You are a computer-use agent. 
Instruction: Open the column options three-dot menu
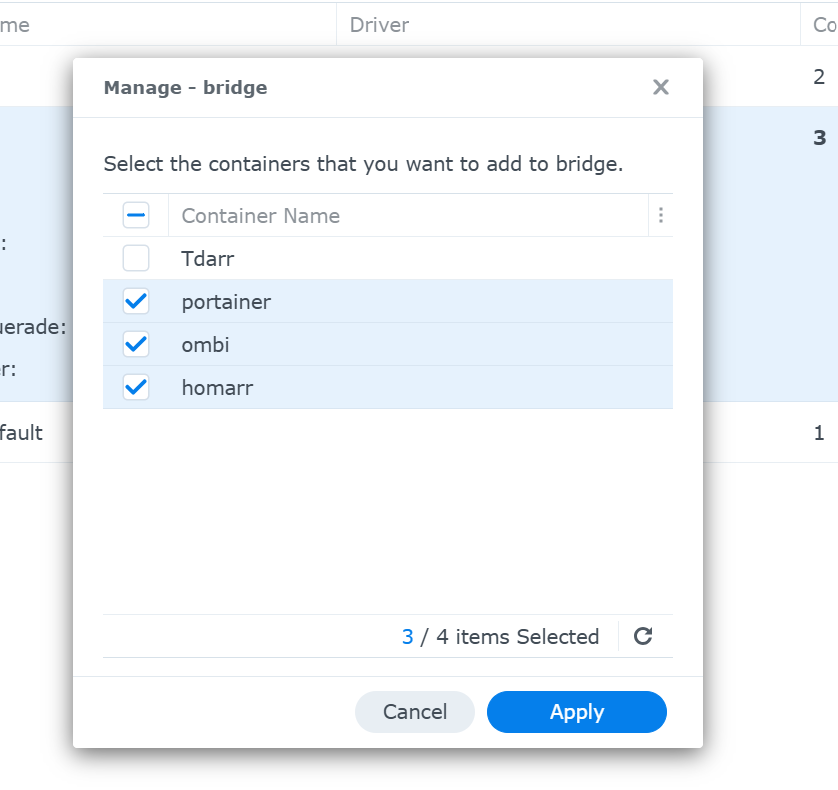(x=660, y=215)
